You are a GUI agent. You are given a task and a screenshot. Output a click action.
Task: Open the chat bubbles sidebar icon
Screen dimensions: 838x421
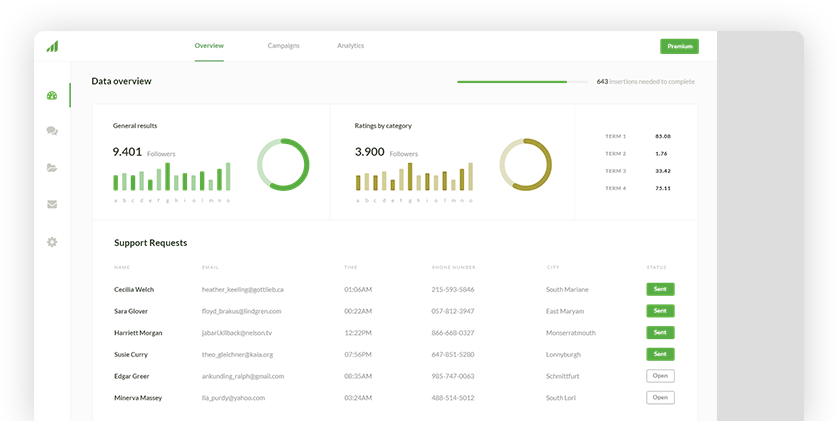tap(52, 131)
